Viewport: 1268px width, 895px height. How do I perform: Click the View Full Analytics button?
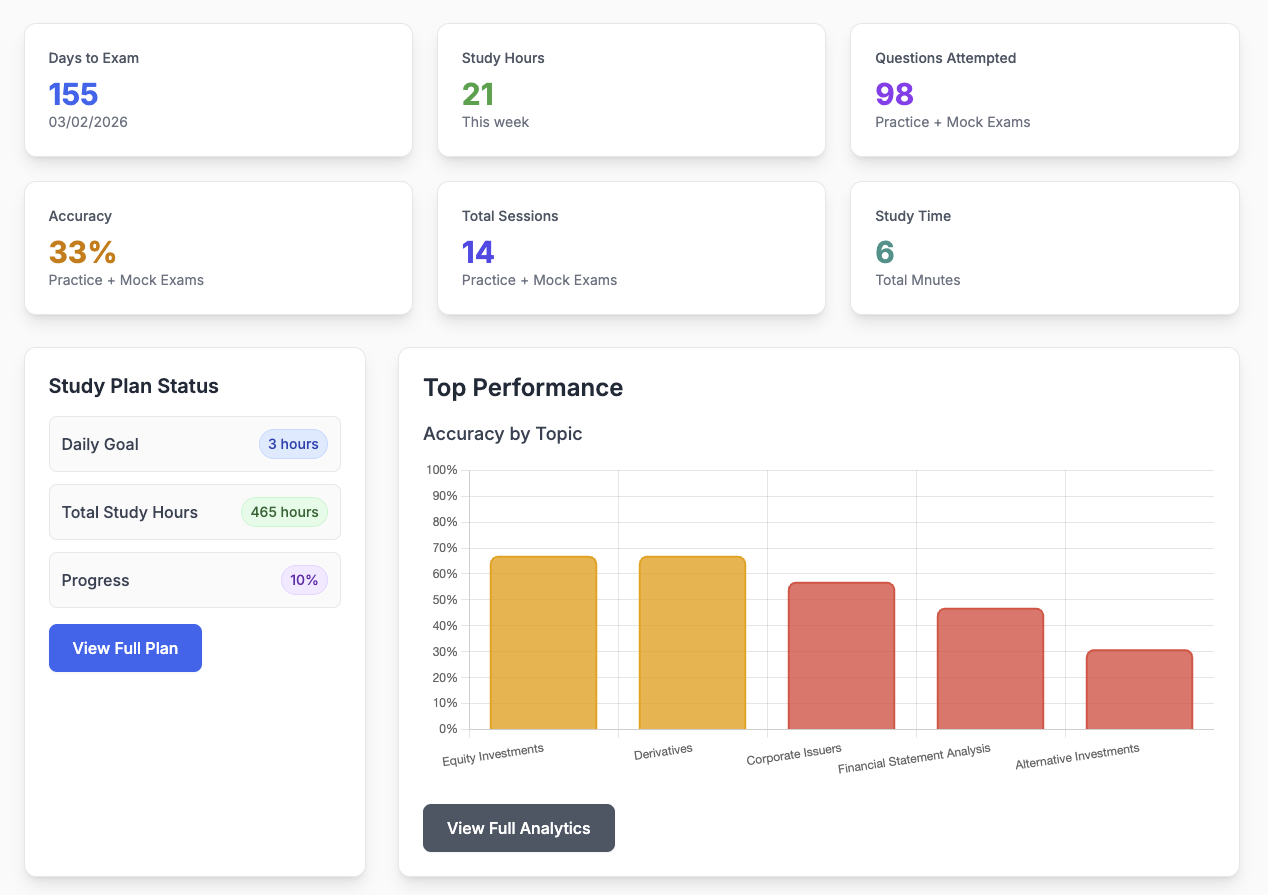click(x=518, y=828)
